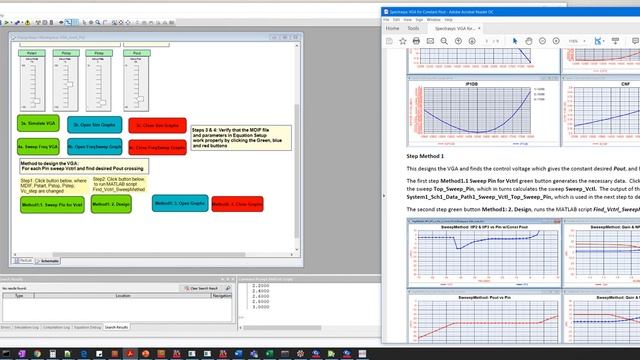
Task: Switch to the Tools tab in Acrobat
Action: (413, 28)
